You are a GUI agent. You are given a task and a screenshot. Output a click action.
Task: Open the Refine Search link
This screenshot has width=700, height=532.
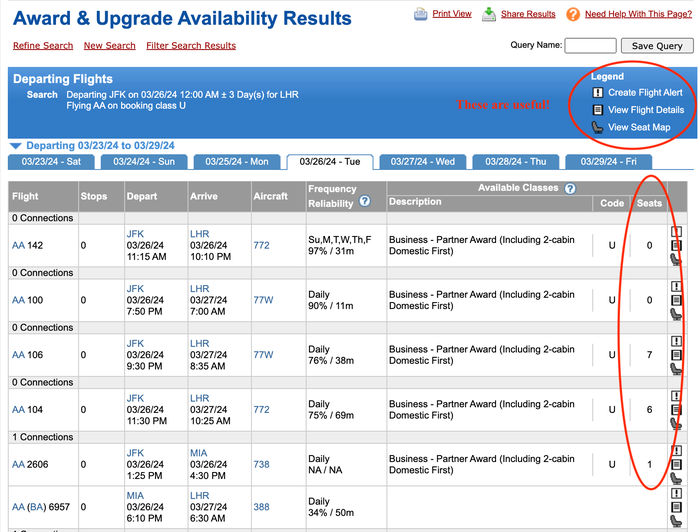click(43, 46)
